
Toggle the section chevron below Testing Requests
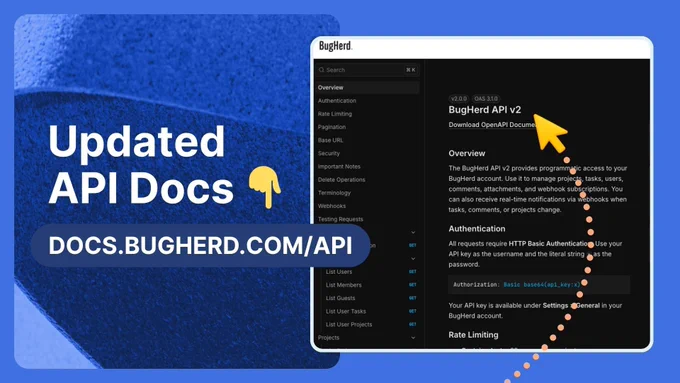click(413, 232)
